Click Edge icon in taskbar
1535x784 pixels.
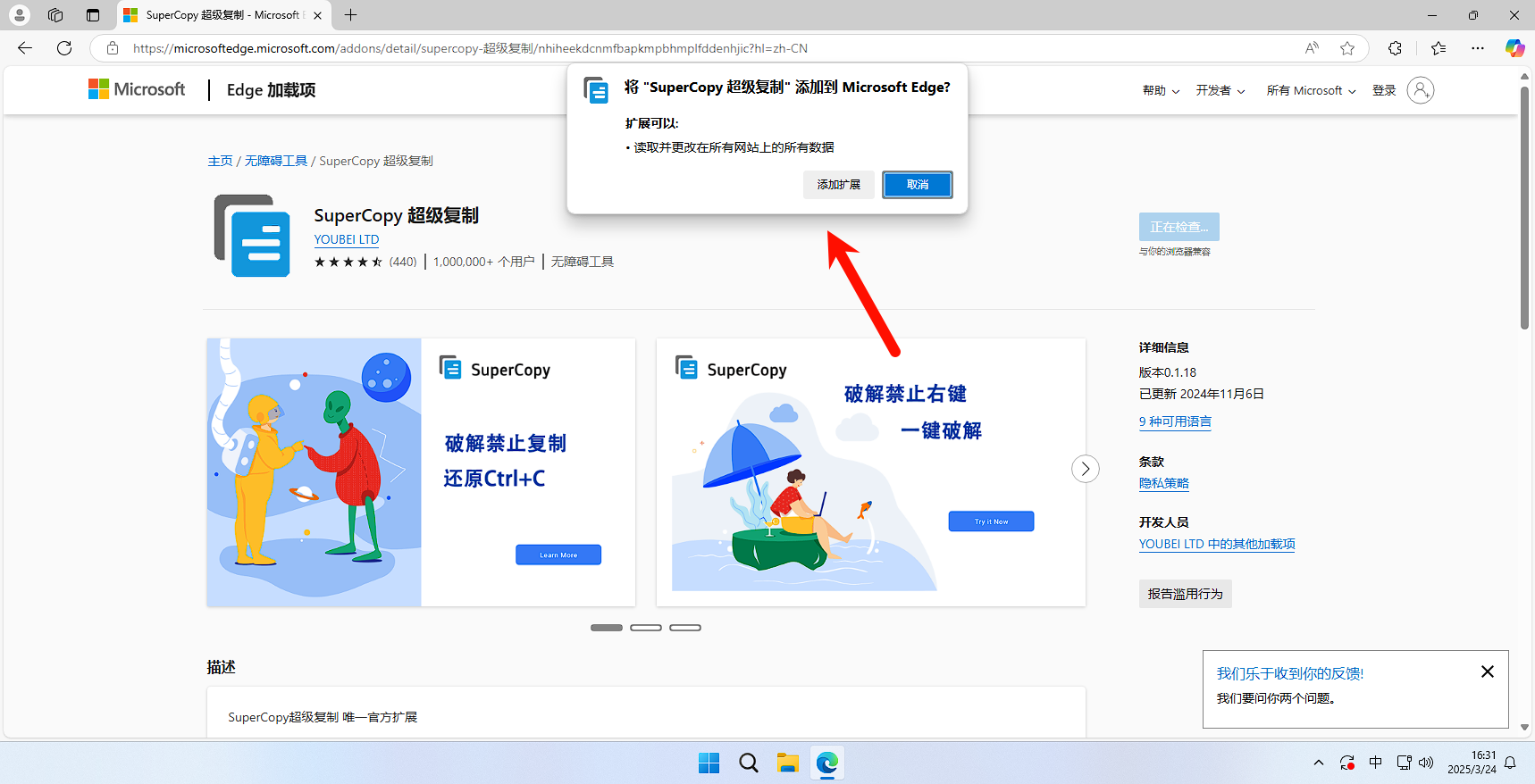(x=827, y=763)
